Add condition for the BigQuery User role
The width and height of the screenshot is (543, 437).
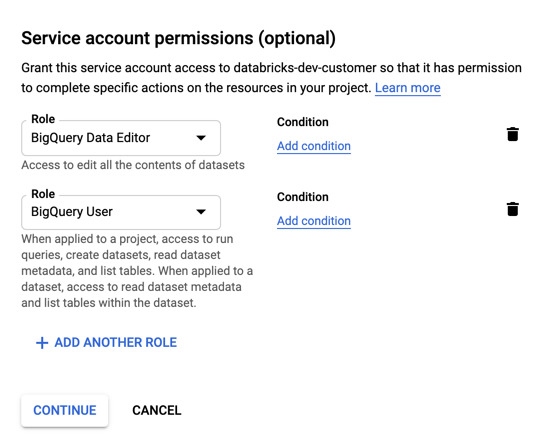314,221
